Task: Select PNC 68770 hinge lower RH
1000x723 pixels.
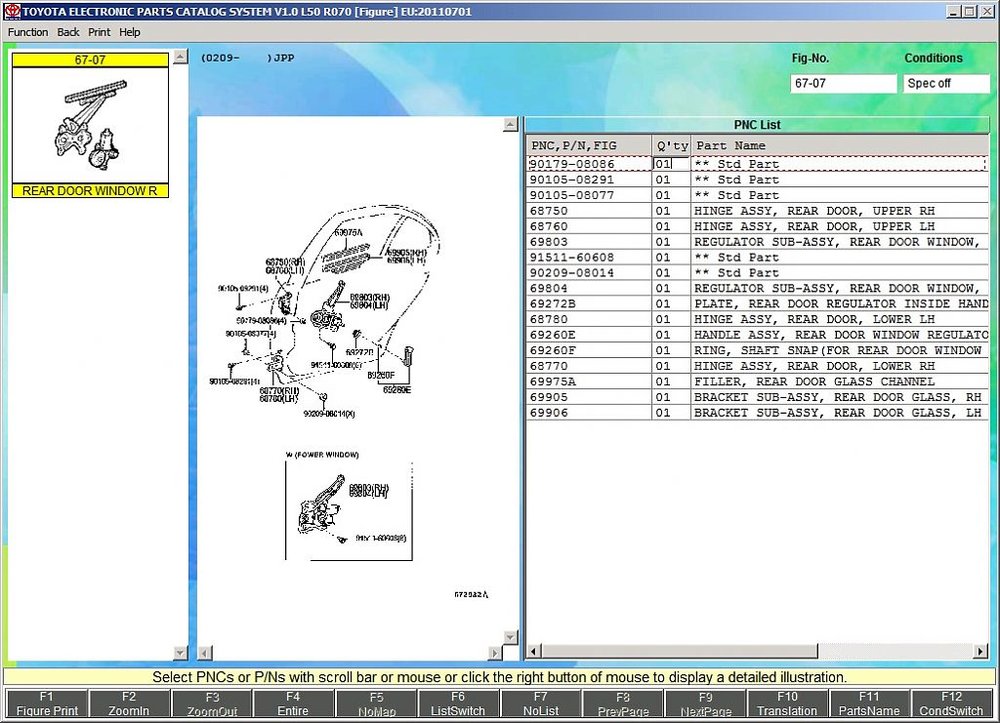Action: 758,366
